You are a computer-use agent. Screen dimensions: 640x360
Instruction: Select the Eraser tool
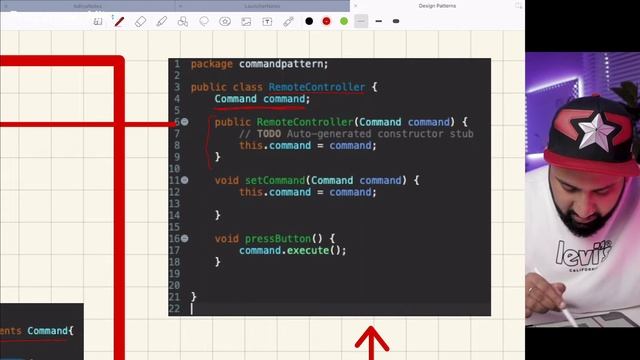(140, 22)
